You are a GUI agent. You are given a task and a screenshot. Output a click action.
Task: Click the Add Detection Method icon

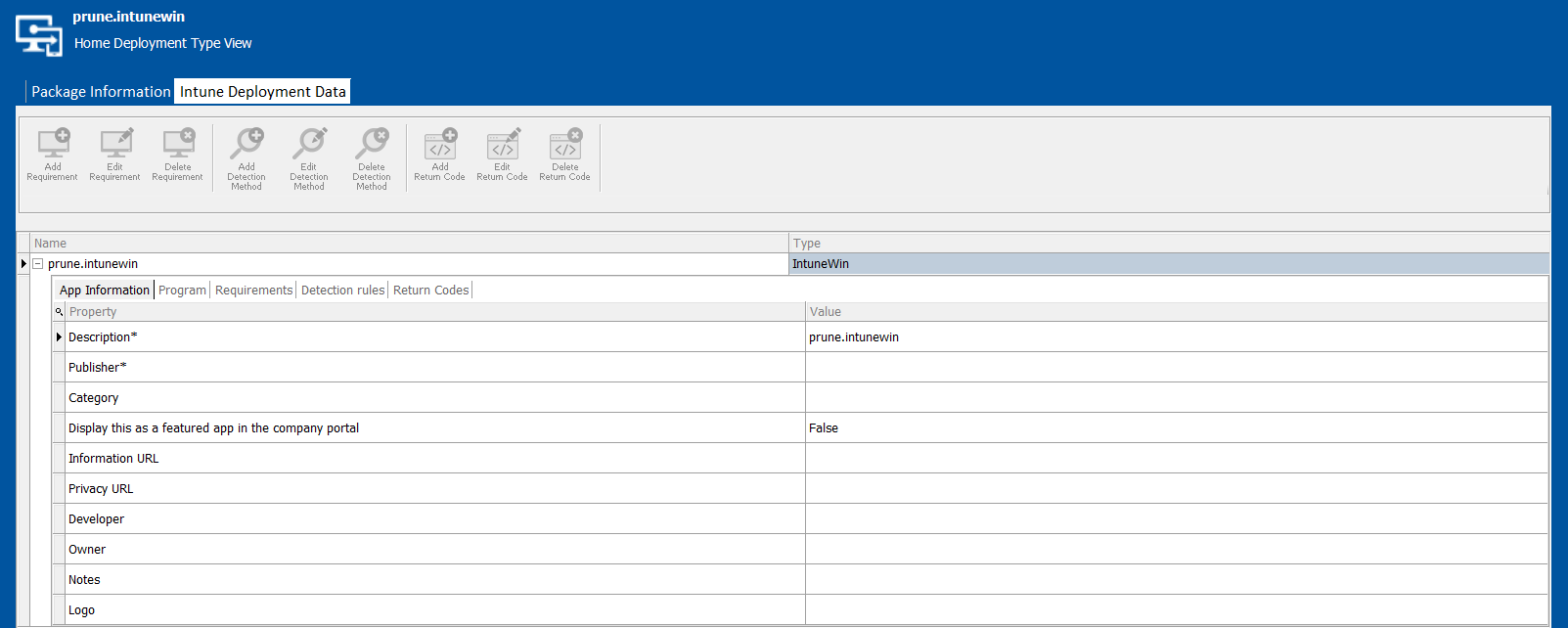point(246,143)
